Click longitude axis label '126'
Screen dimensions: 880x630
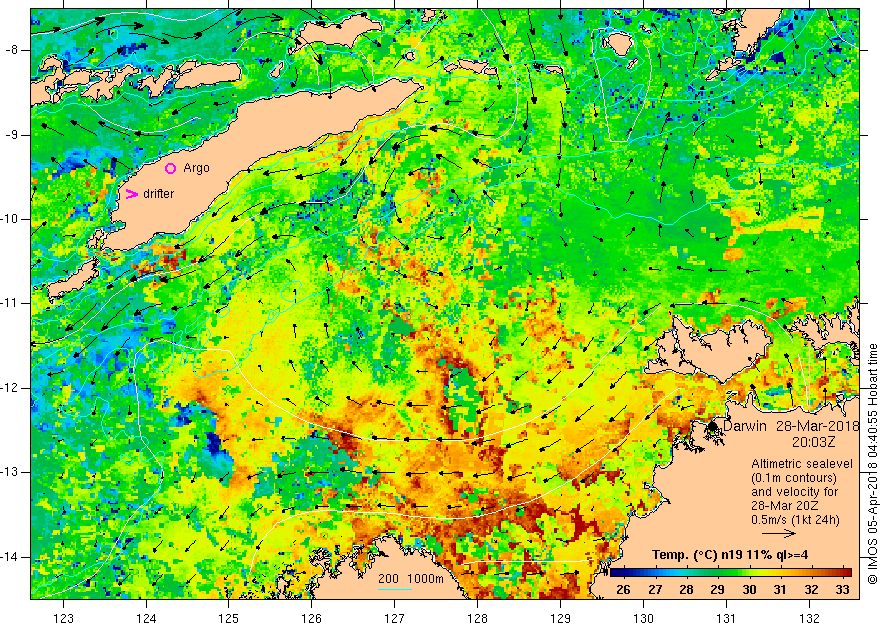coord(311,618)
